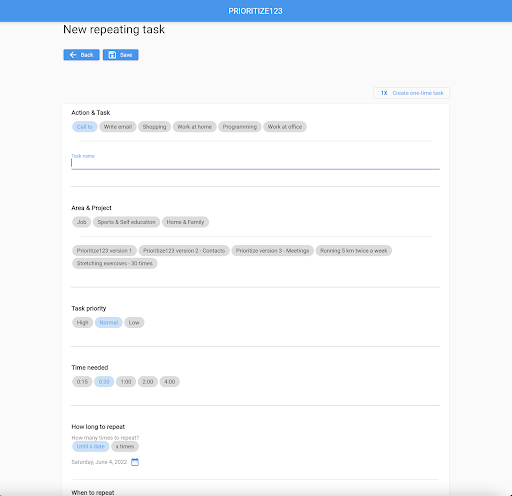Select Home & Family area chip
512x496 pixels.
[185, 222]
